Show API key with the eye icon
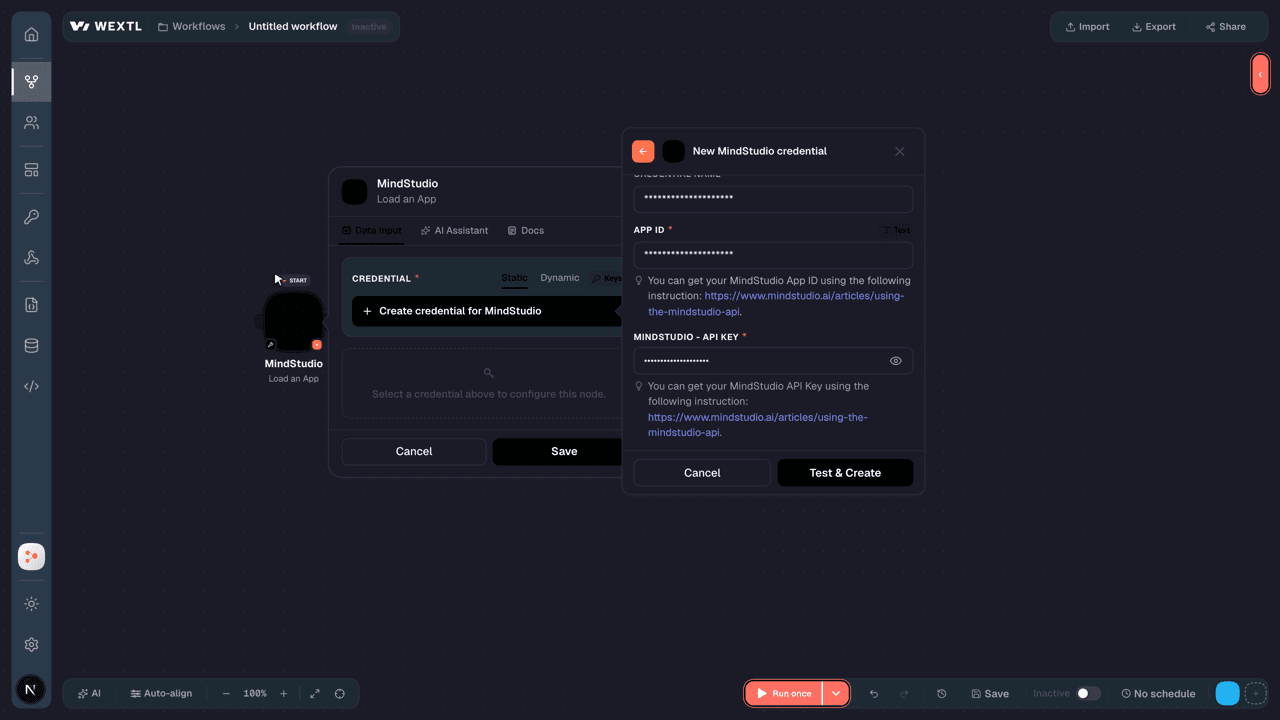The width and height of the screenshot is (1280, 720). [x=896, y=361]
